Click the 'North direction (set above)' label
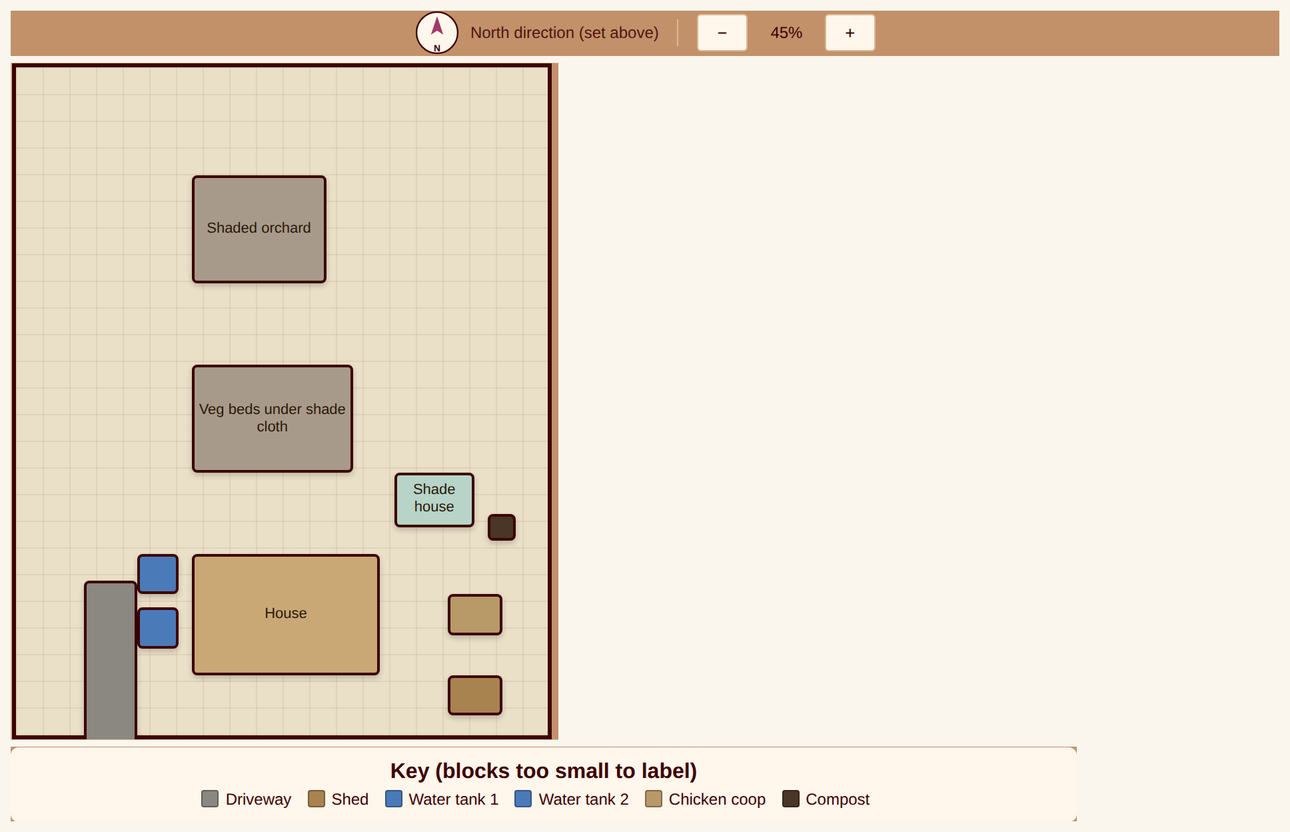Viewport: 1290px width, 832px height. [x=564, y=33]
